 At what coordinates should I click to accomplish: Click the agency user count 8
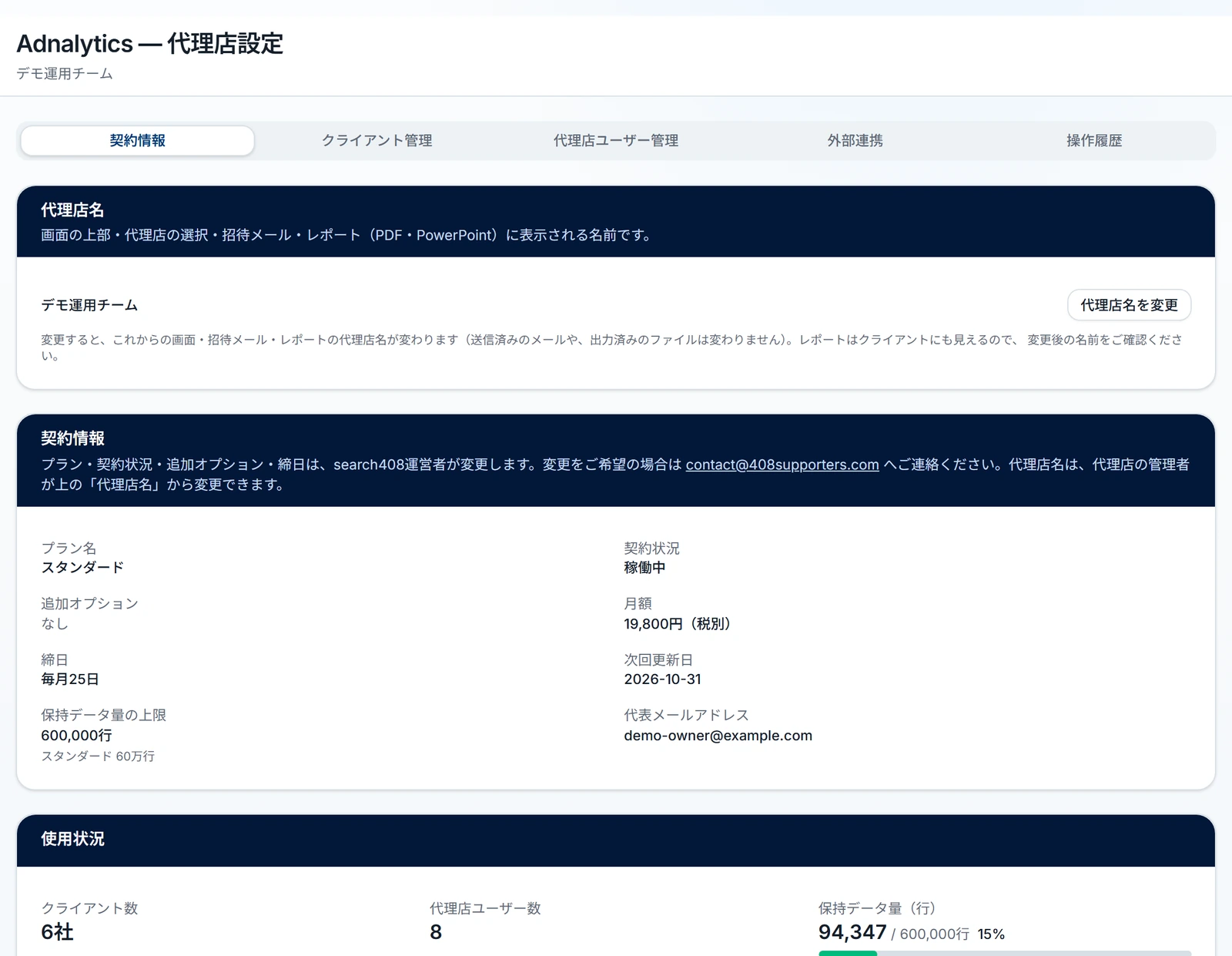[x=436, y=932]
